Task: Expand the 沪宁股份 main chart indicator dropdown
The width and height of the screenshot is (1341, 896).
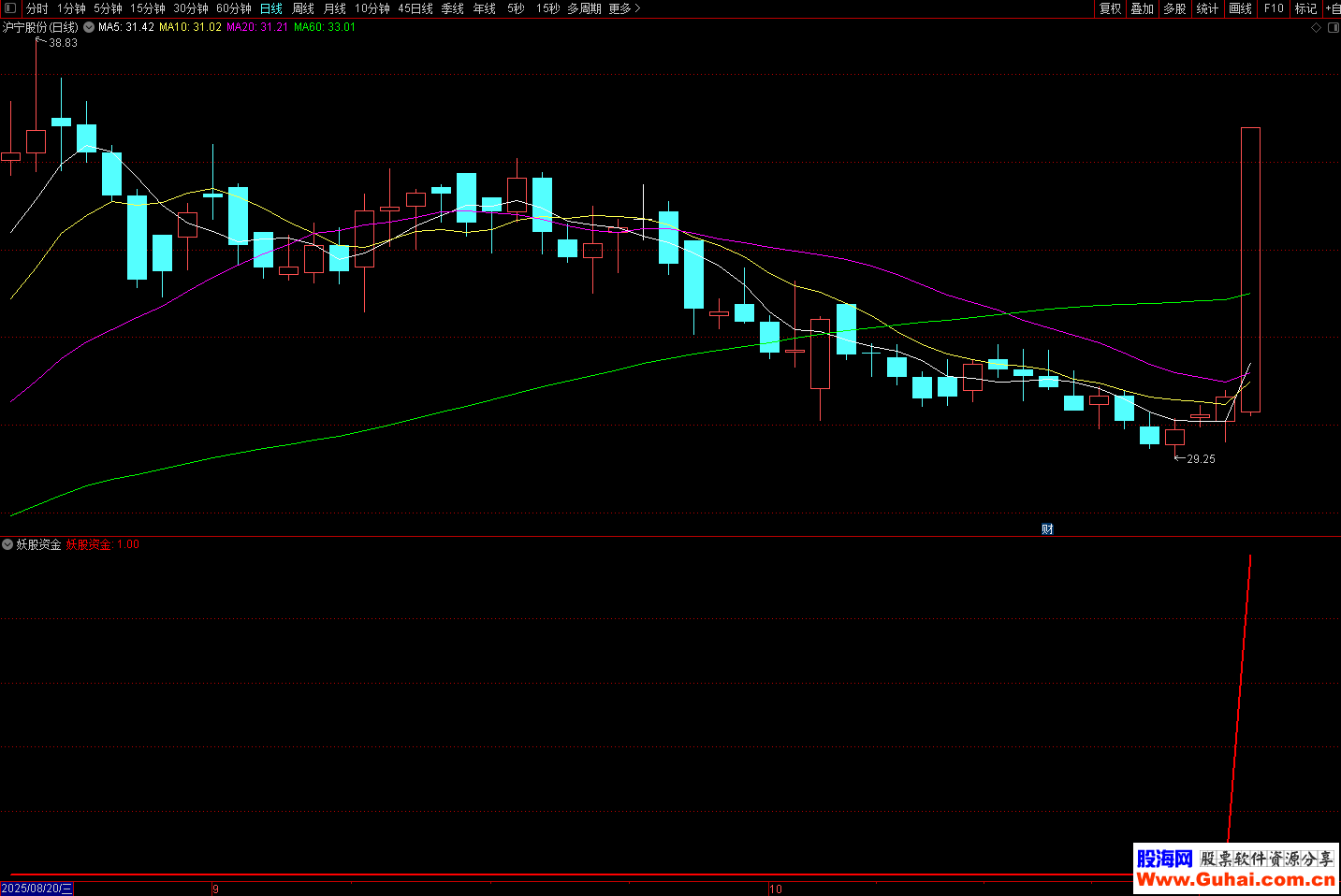Action: (89, 28)
